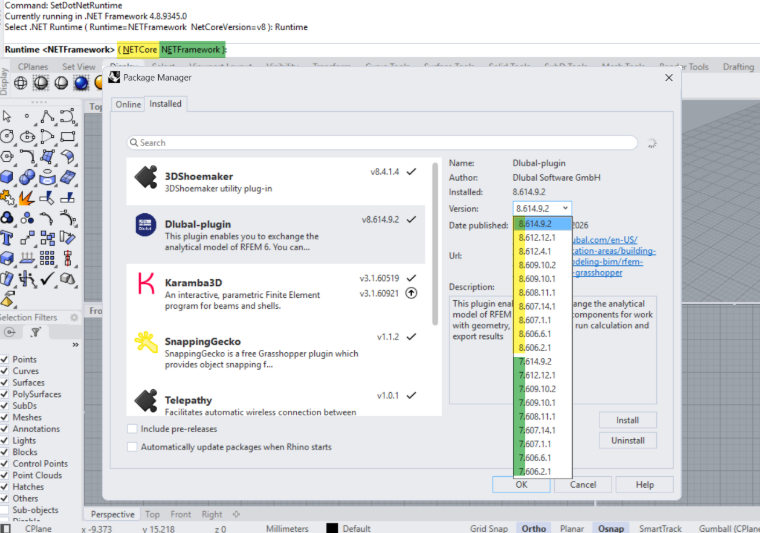Click the Default layer color swatch
This screenshot has width=760, height=533.
click(x=332, y=528)
